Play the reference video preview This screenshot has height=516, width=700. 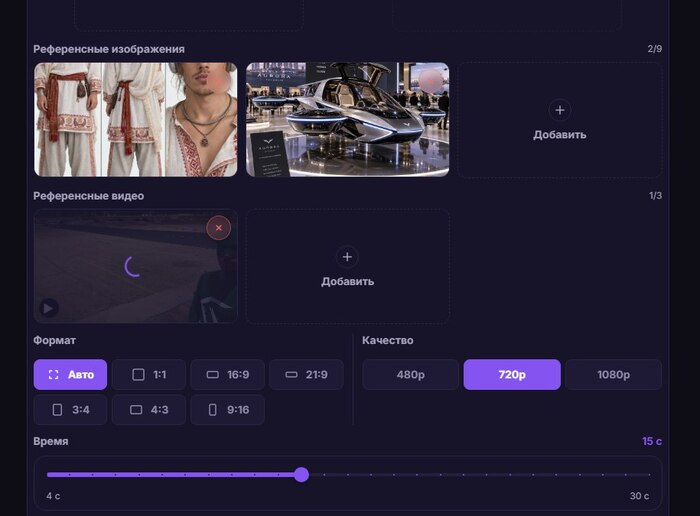coord(49,308)
